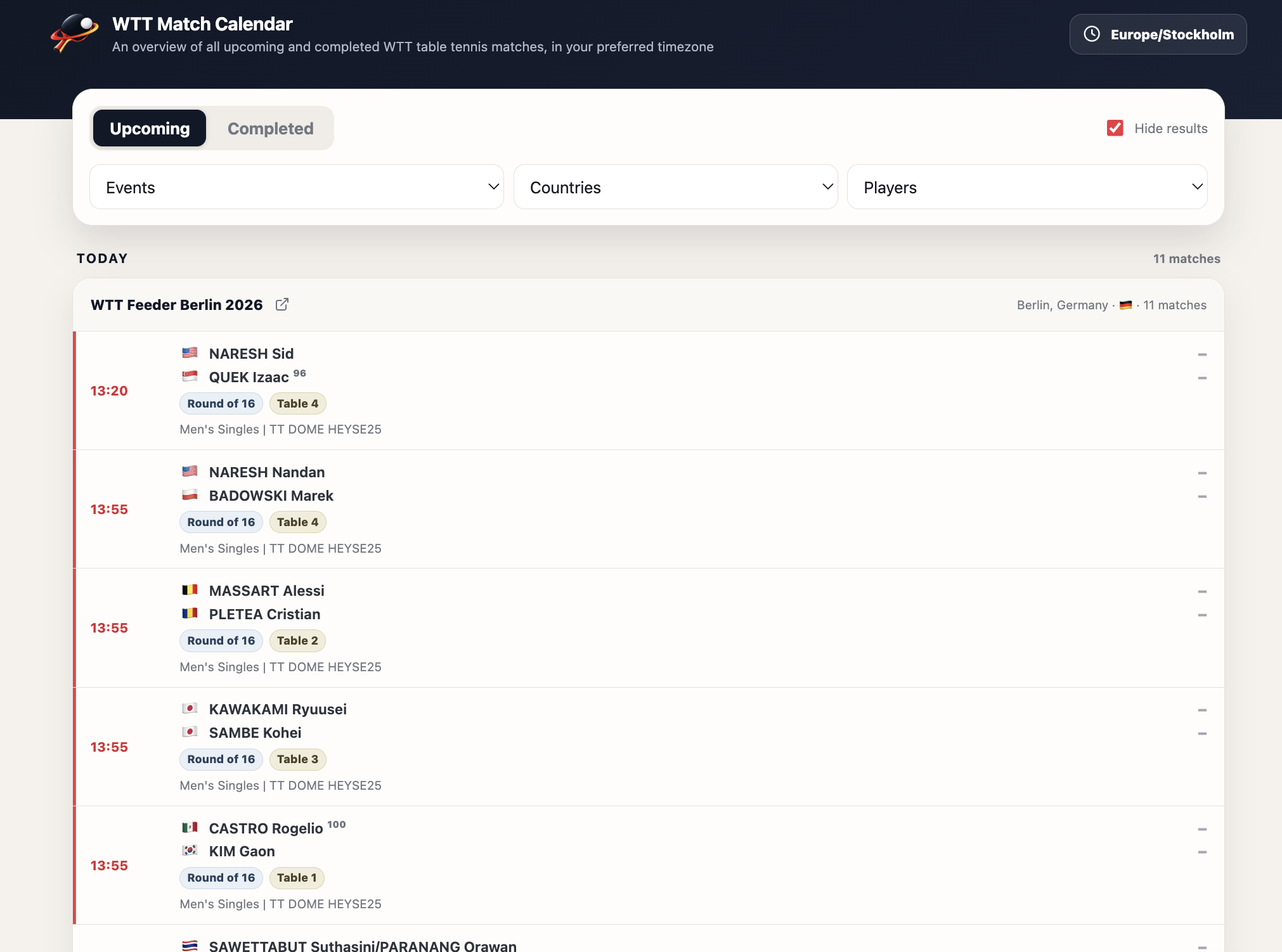
Task: Click the Table 2 badge
Action: pyautogui.click(x=298, y=641)
